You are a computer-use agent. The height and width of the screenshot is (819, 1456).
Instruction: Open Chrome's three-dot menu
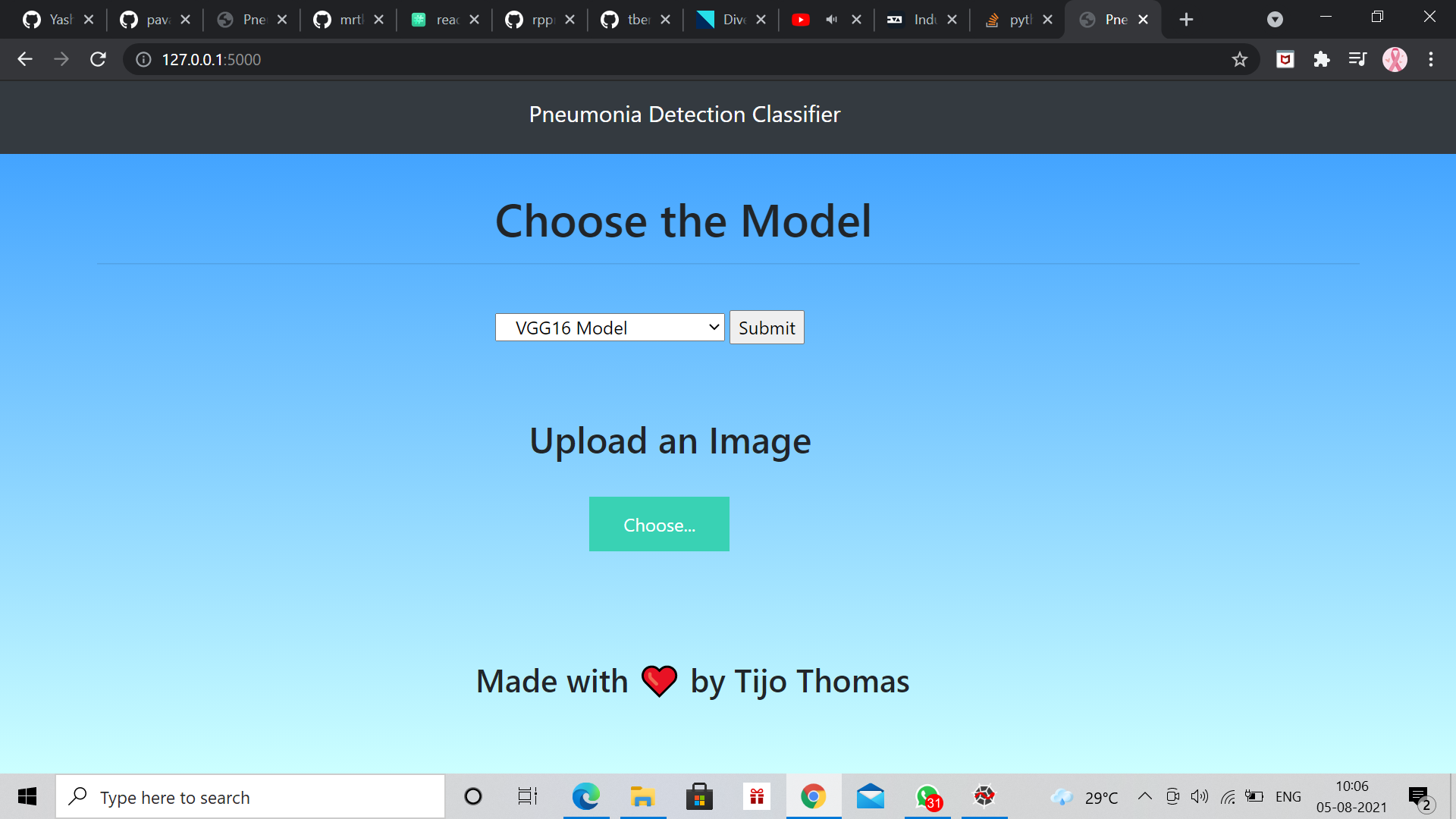tap(1431, 59)
